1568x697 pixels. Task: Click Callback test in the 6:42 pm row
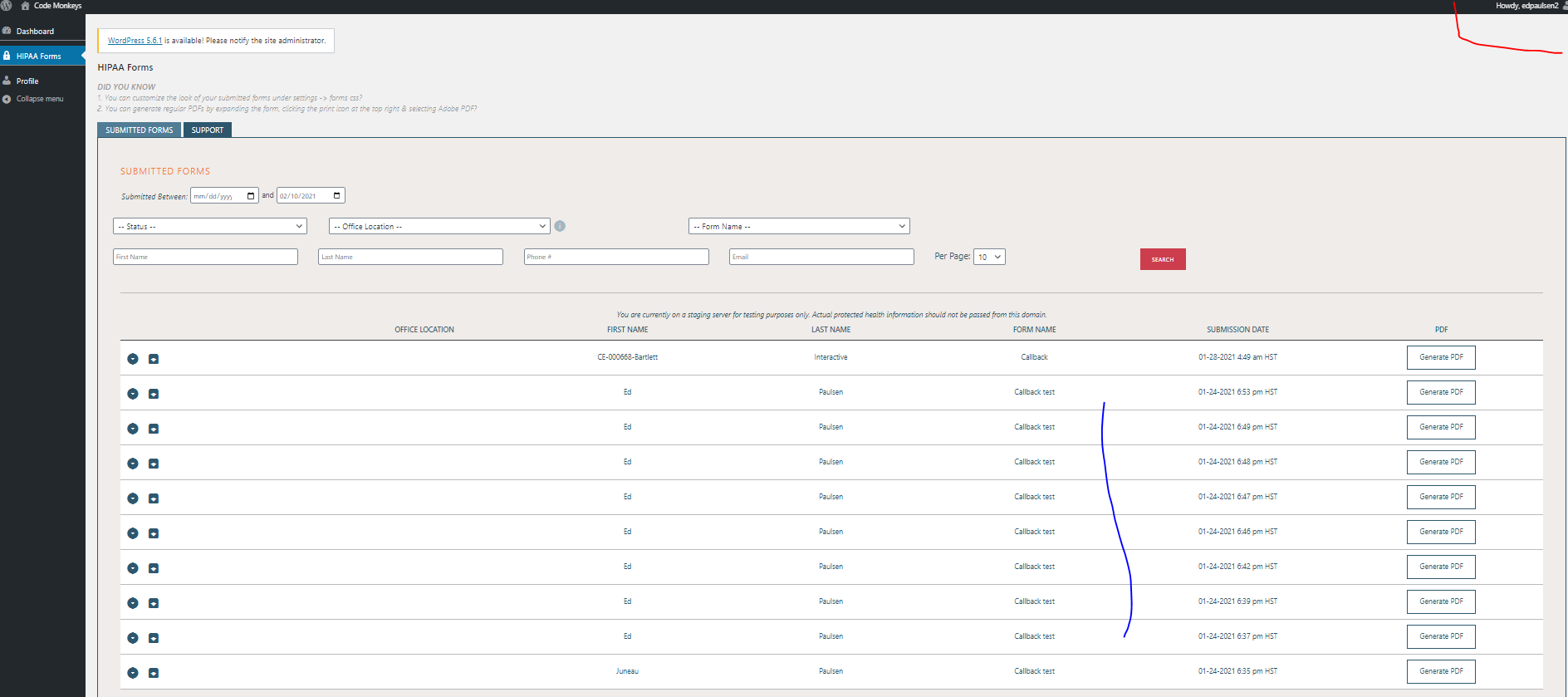click(x=1034, y=567)
